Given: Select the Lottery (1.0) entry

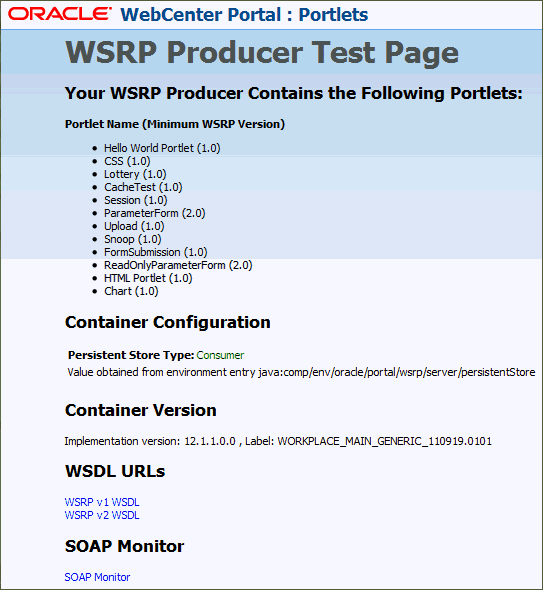Looking at the screenshot, I should tap(135, 174).
